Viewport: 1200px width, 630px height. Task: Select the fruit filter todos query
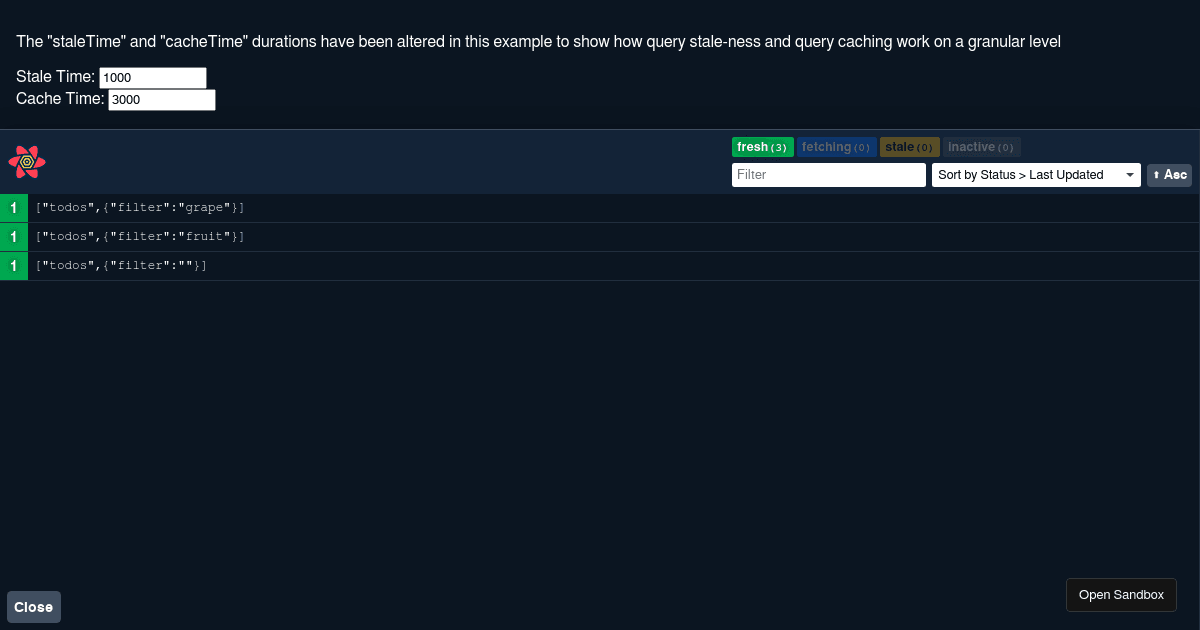coord(140,237)
